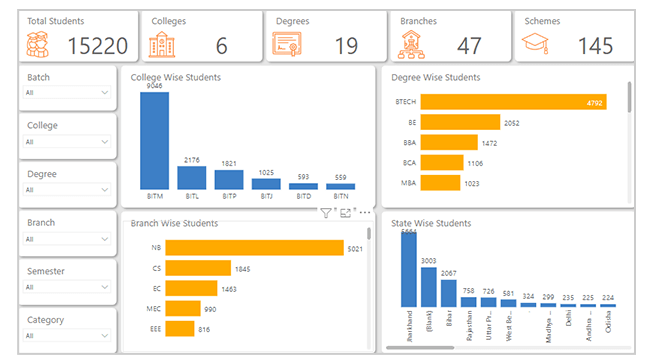Open the Branch slicer dropdown
This screenshot has height=360, width=650.
coord(66,239)
